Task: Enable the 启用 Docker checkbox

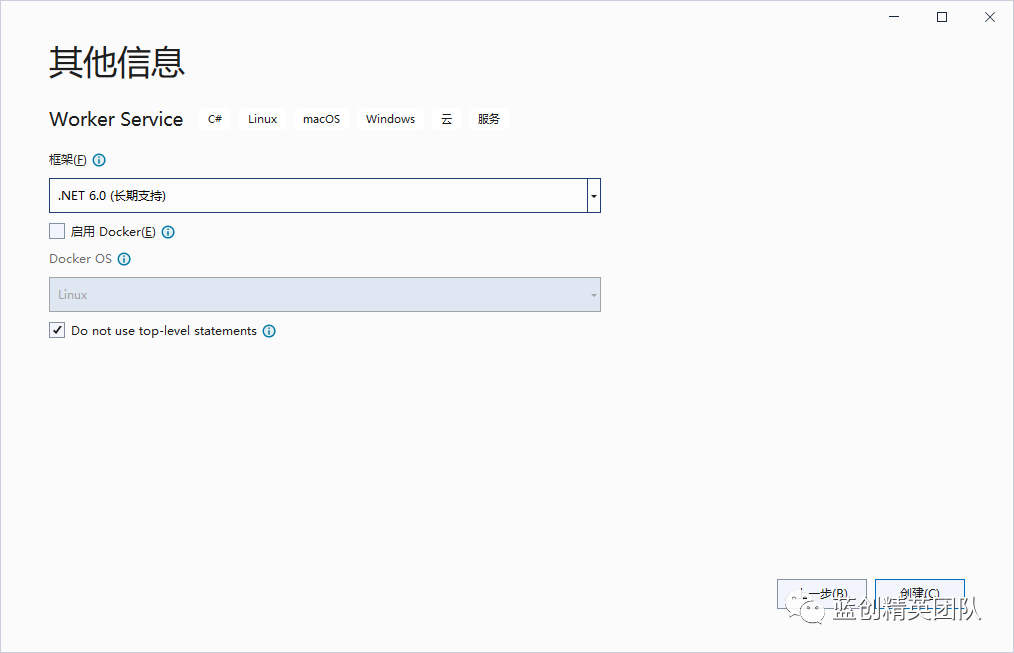Action: click(x=57, y=231)
